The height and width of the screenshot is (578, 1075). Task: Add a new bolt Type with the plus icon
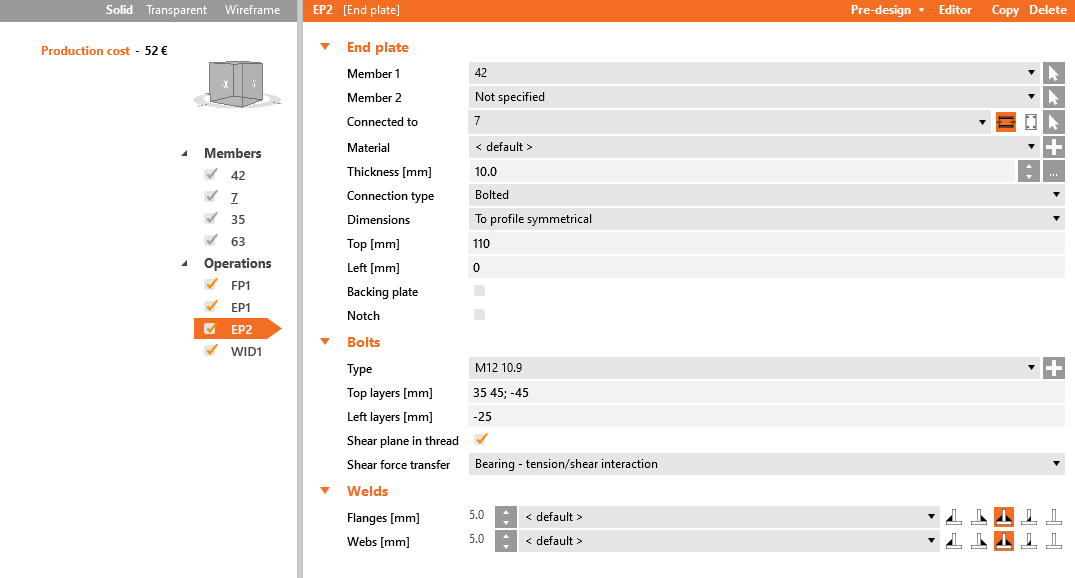click(1054, 368)
